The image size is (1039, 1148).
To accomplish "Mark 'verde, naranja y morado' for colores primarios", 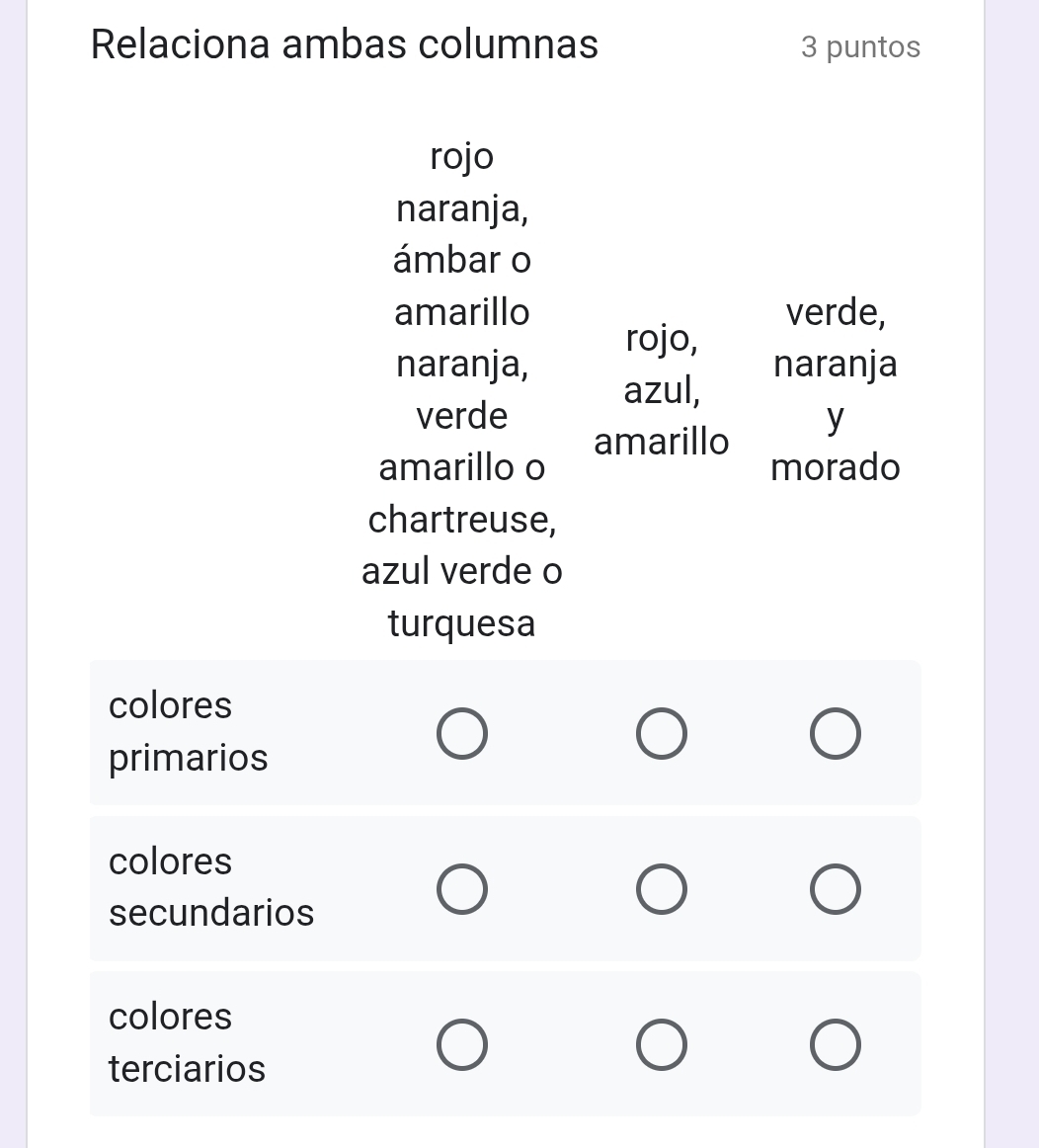I will click(836, 733).
